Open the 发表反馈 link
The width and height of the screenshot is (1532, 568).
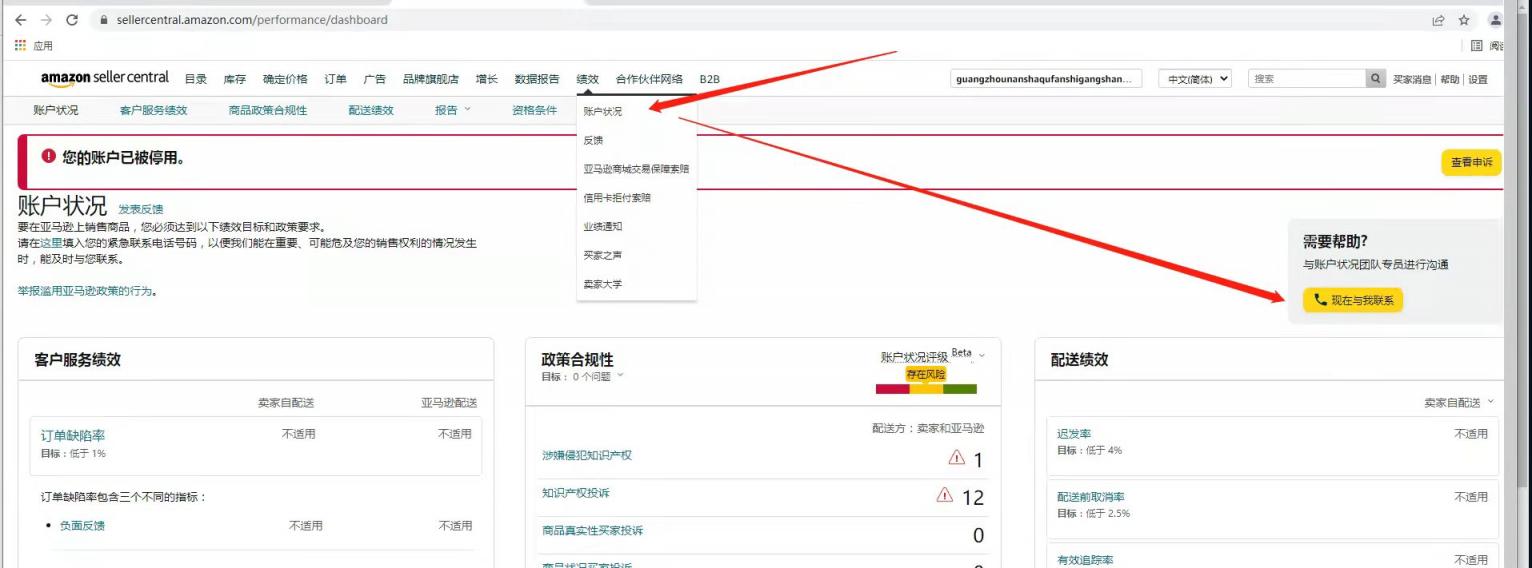[x=141, y=209]
